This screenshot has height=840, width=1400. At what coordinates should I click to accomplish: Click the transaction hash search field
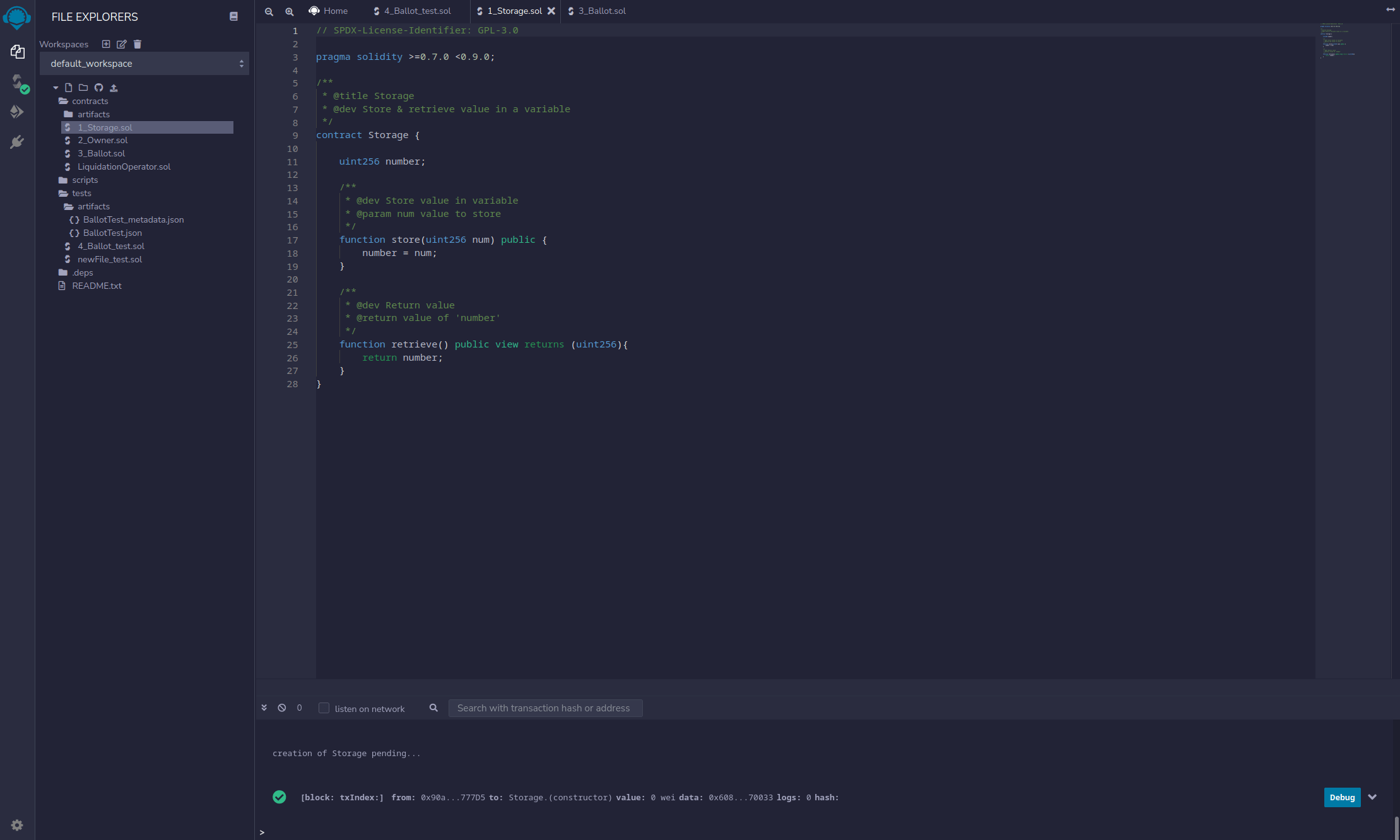tap(545, 708)
